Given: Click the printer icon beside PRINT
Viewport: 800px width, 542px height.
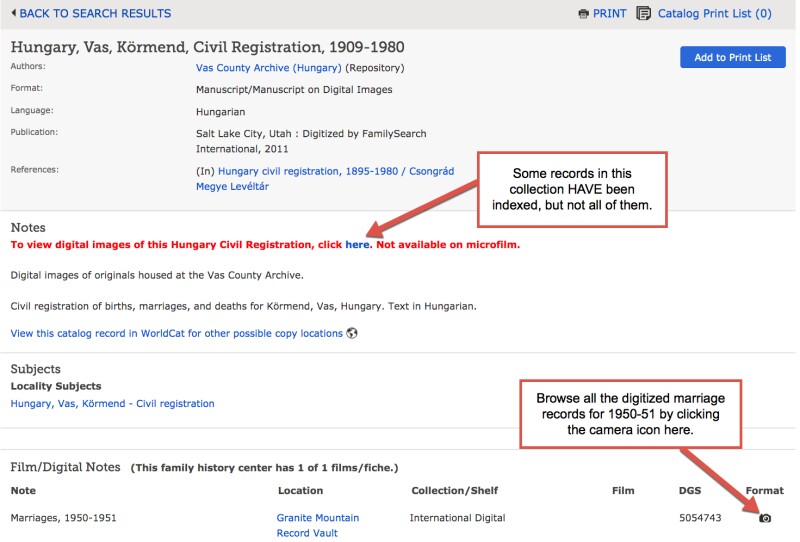Looking at the screenshot, I should click(x=583, y=14).
